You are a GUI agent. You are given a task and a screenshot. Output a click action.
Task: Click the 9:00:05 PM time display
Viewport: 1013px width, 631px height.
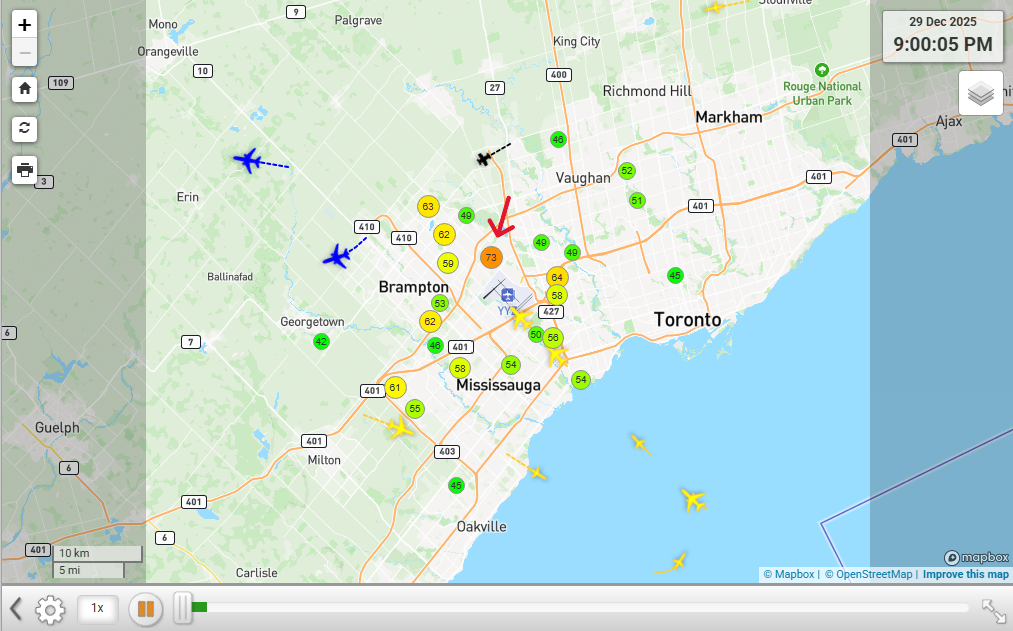point(942,44)
